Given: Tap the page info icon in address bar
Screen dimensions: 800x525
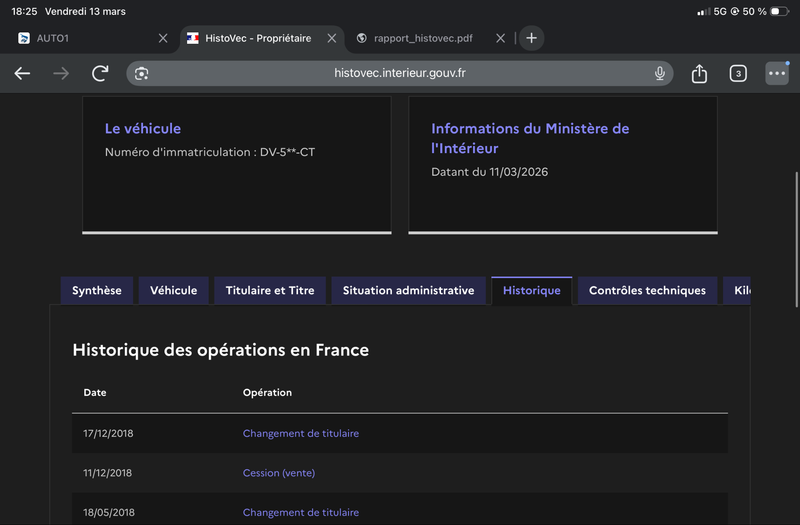Looking at the screenshot, I should (x=142, y=73).
